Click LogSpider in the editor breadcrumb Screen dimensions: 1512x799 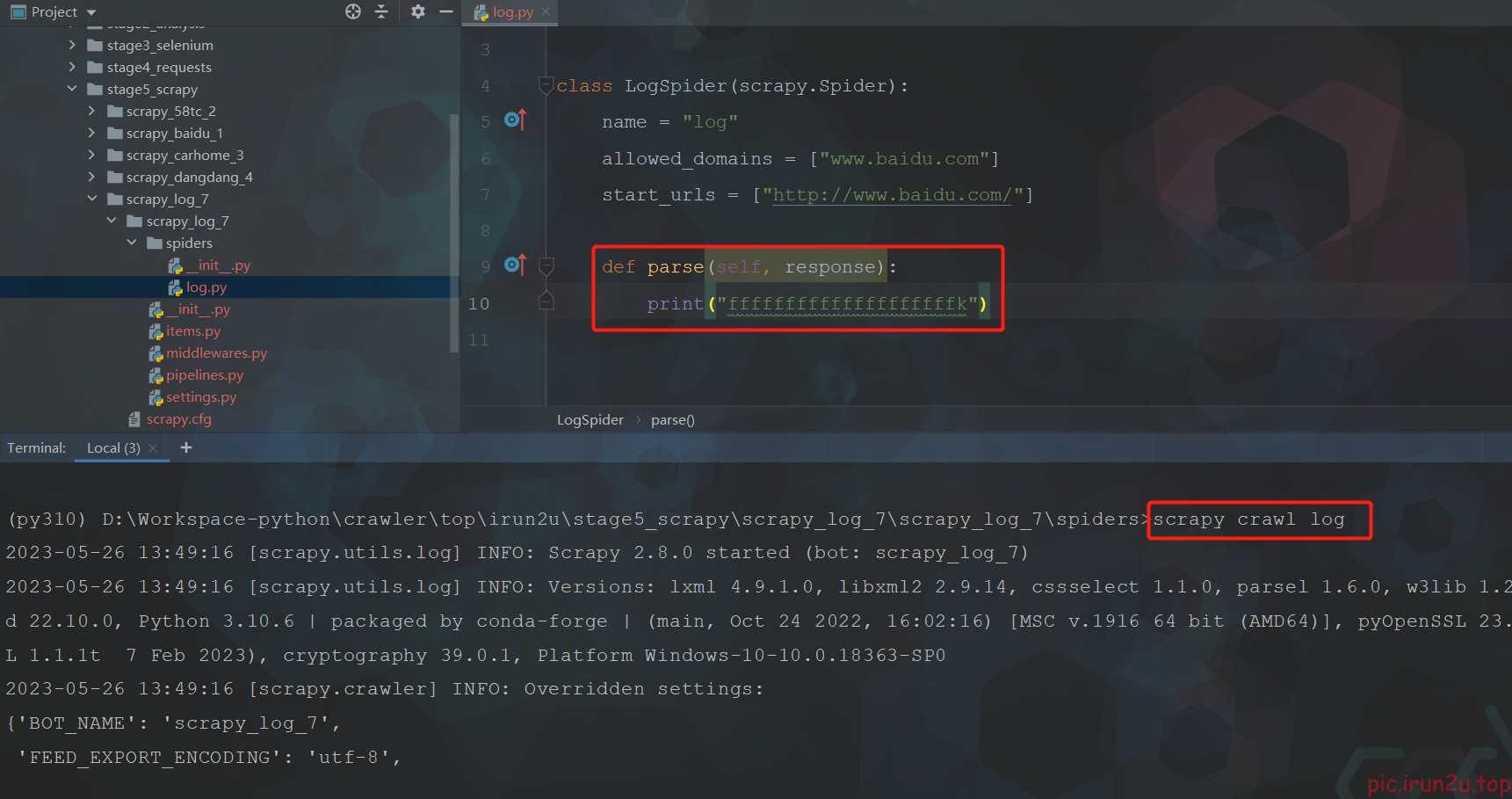click(x=590, y=420)
